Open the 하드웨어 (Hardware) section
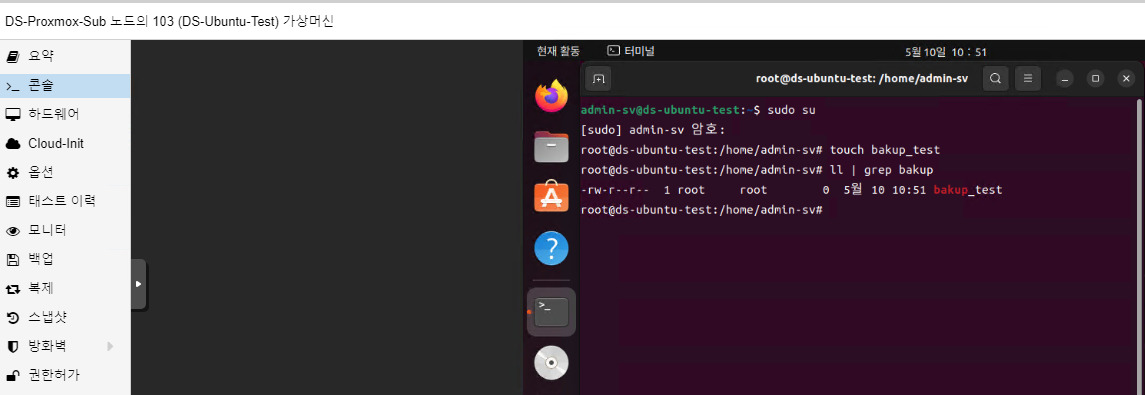 [x=65, y=115]
